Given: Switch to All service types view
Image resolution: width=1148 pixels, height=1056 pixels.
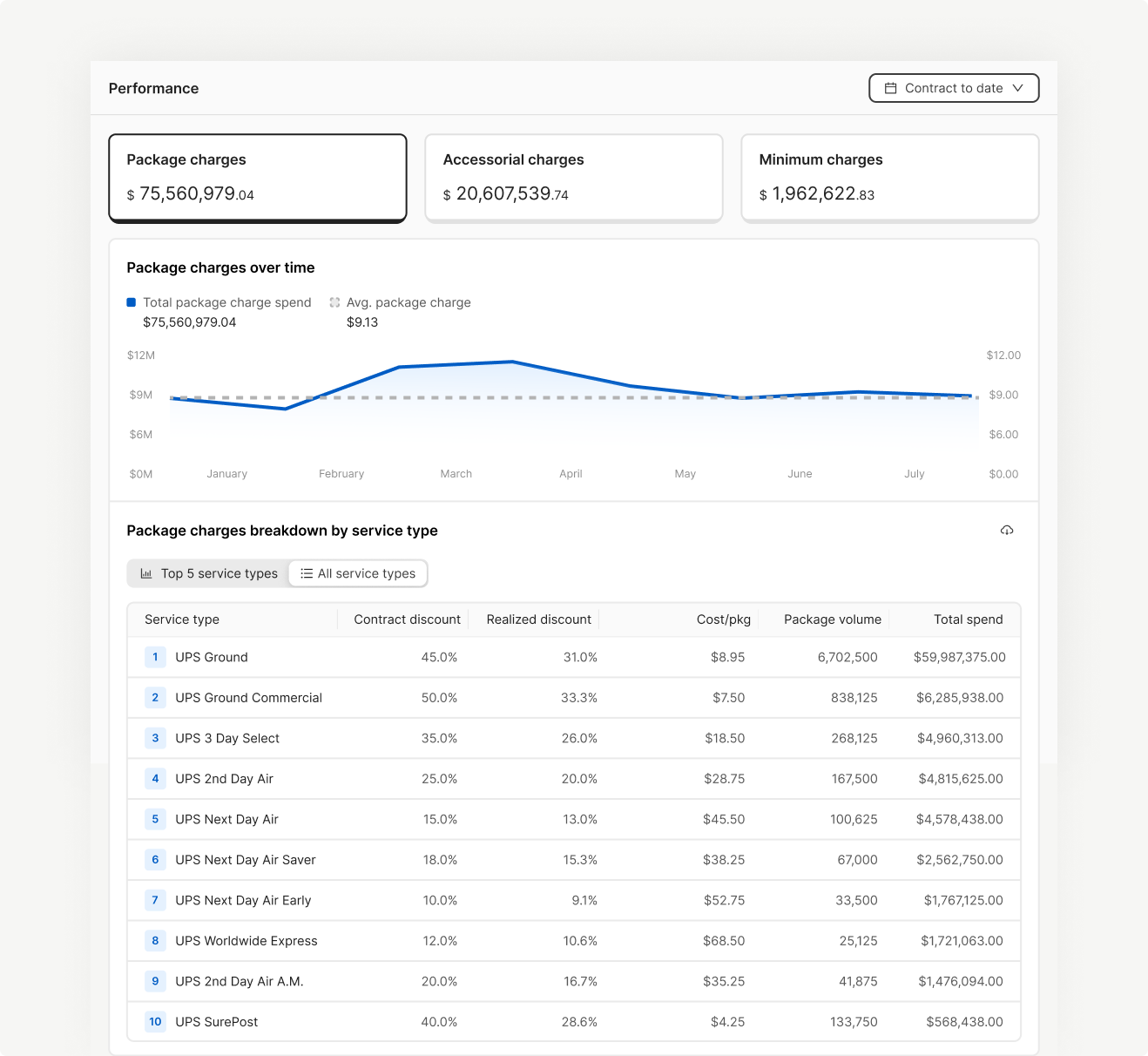Looking at the screenshot, I should pos(358,573).
